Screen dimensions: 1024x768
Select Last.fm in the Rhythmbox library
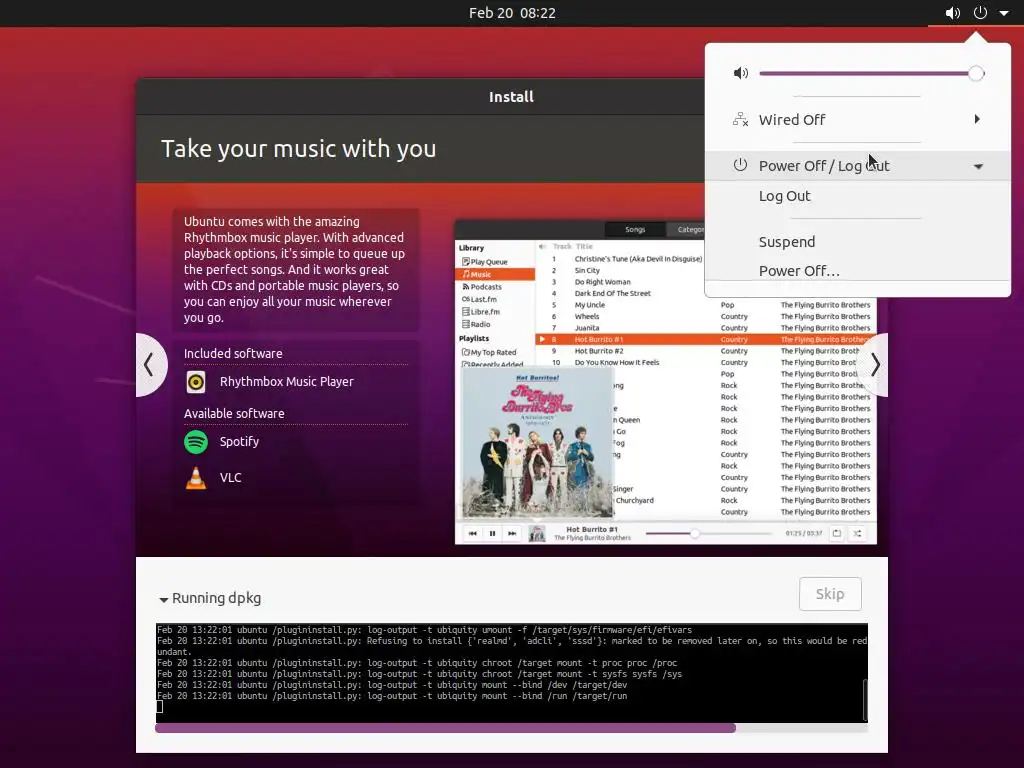click(x=479, y=299)
